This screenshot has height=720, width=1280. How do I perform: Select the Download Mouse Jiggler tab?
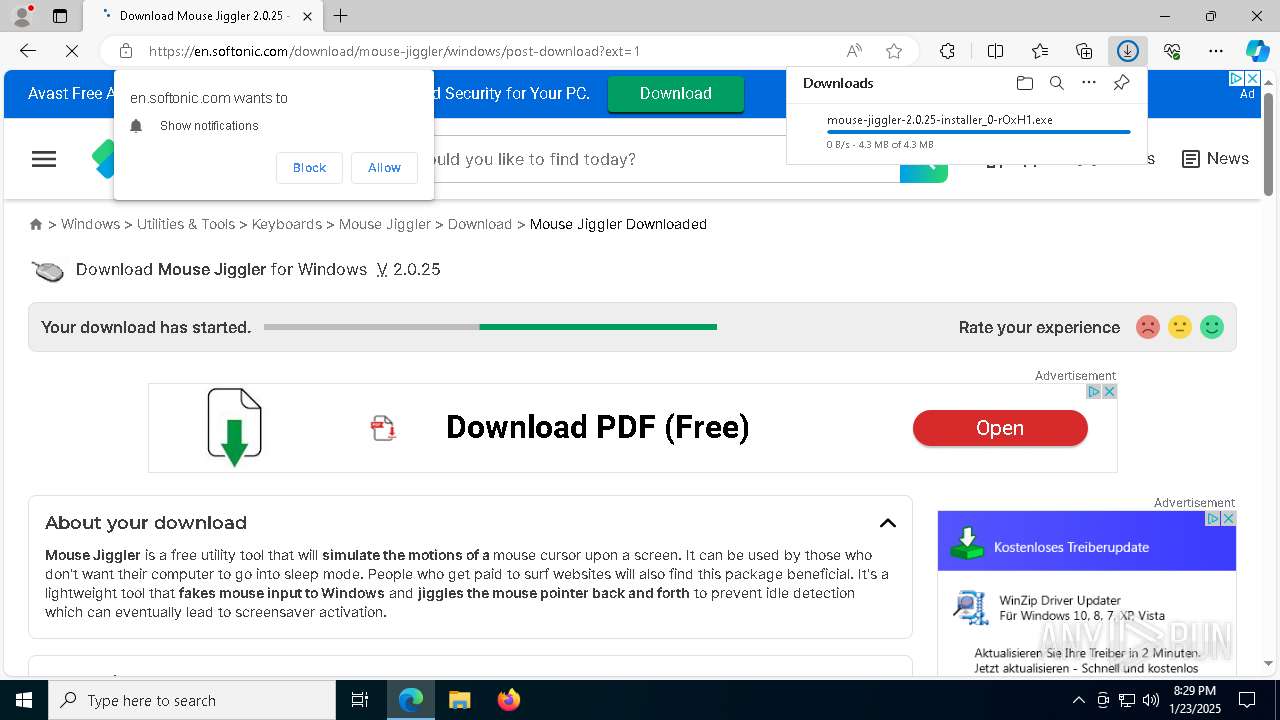pos(203,16)
